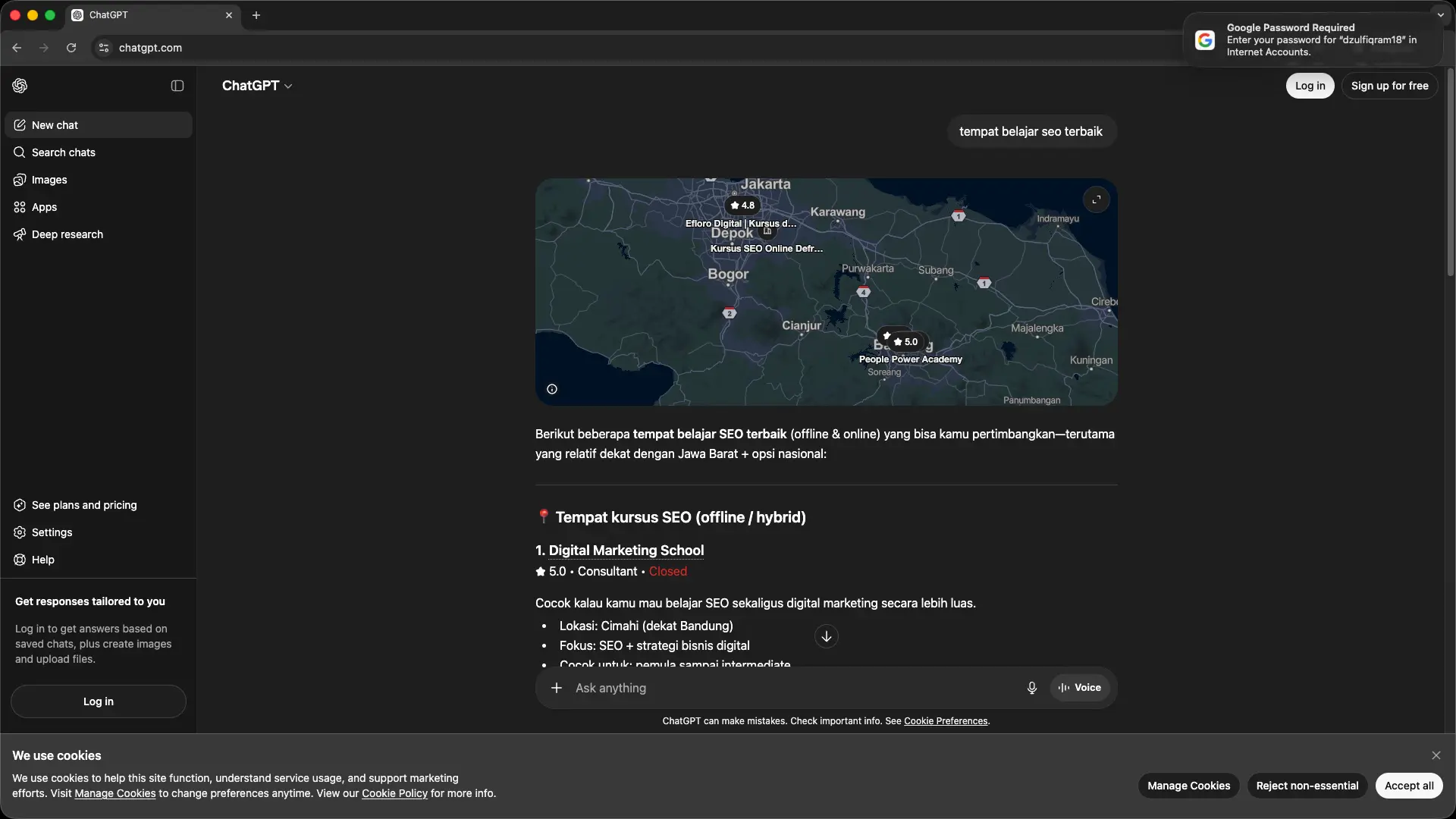Screen dimensions: 1456x819
Task: Click Accept all cookies
Action: [1409, 786]
